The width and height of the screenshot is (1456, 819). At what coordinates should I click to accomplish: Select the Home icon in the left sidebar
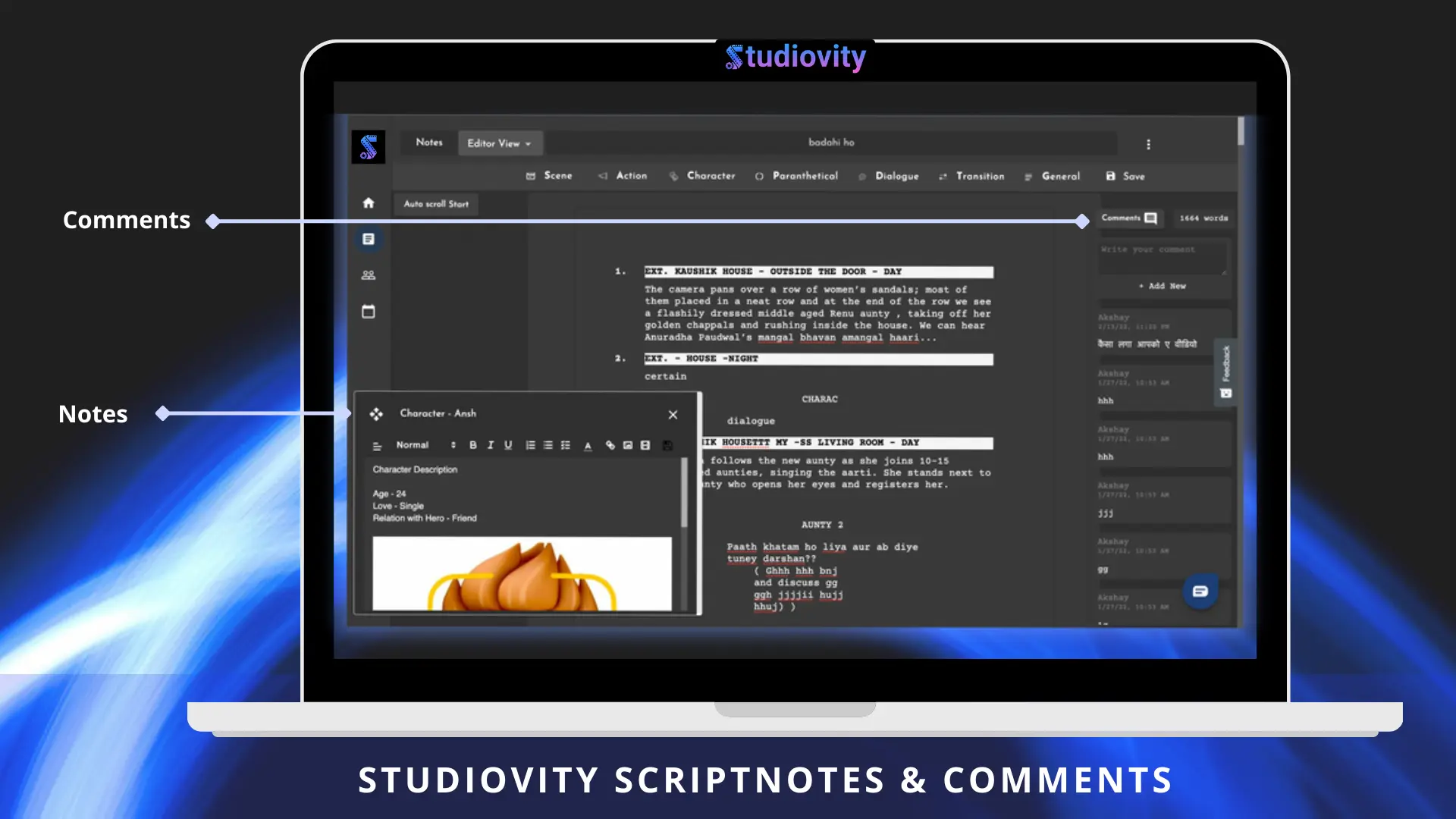[368, 202]
